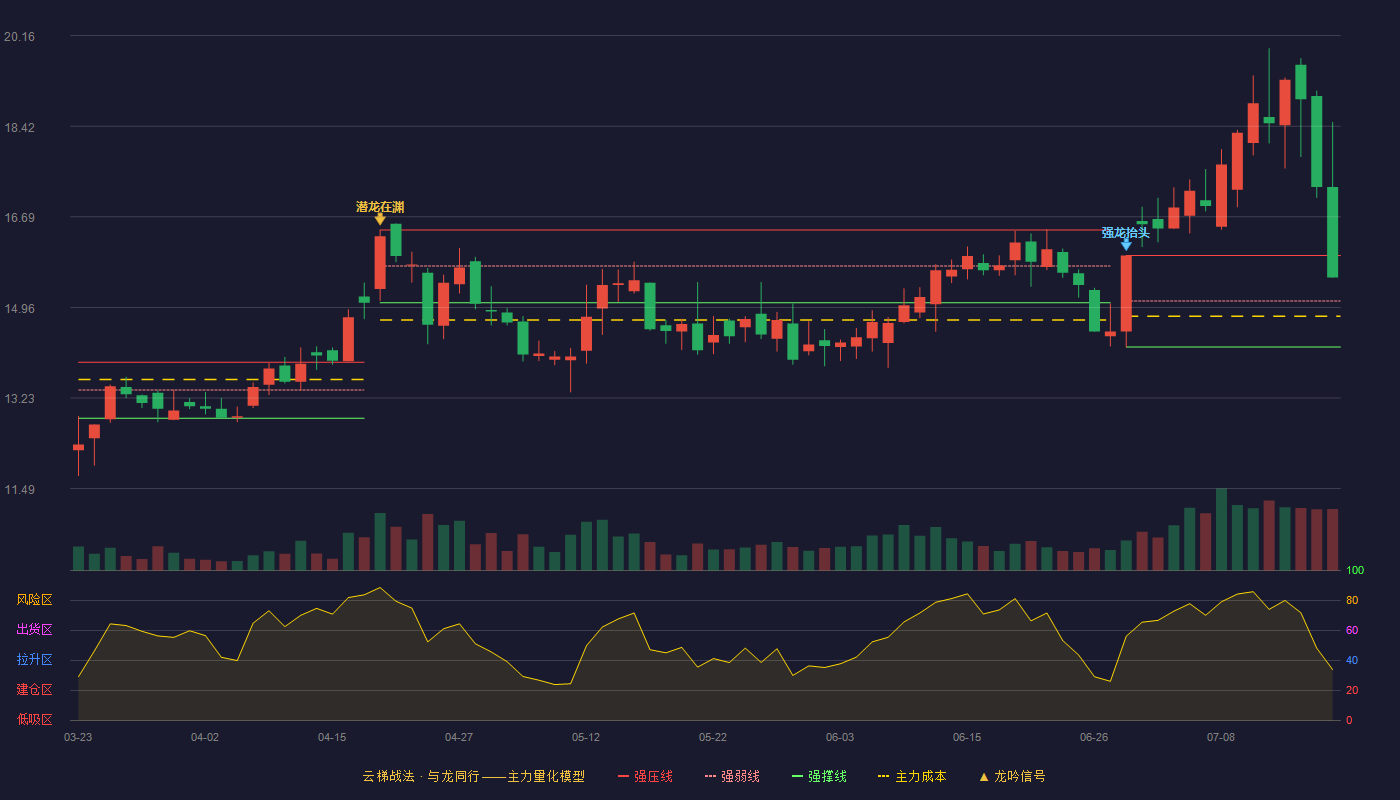
Task: Click the green 100 indicator scale label
Action: point(1355,571)
